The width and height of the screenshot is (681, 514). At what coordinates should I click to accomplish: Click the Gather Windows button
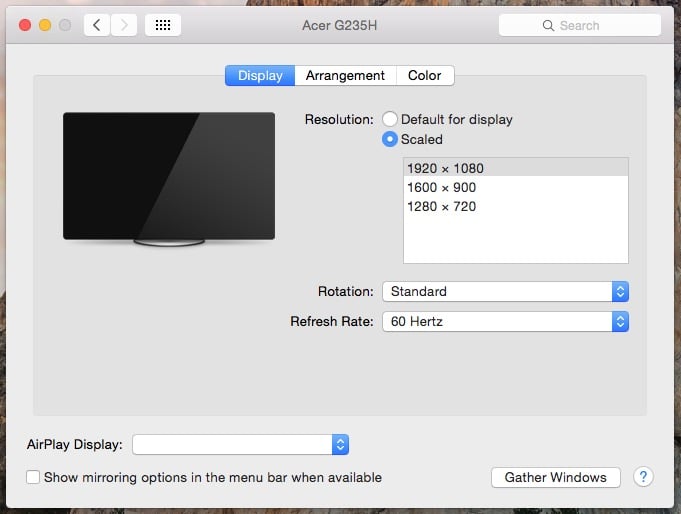point(555,477)
